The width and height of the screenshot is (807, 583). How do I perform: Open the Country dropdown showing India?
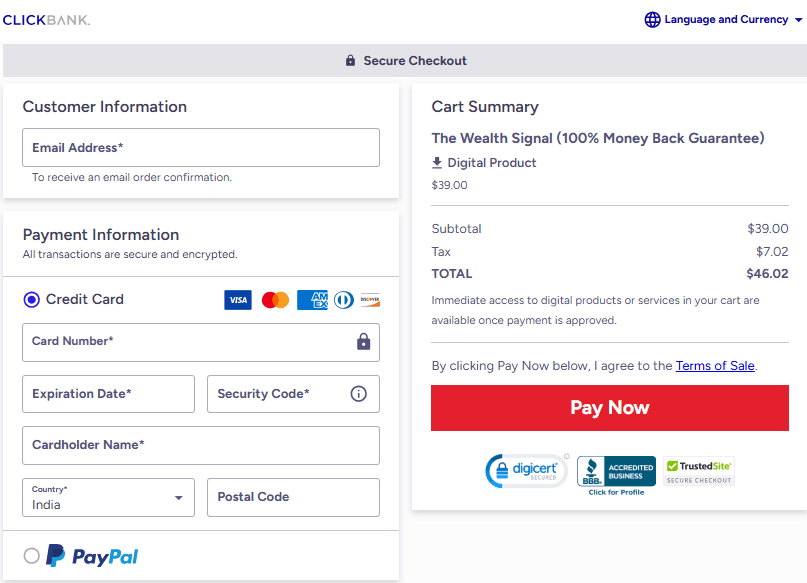[x=108, y=497]
